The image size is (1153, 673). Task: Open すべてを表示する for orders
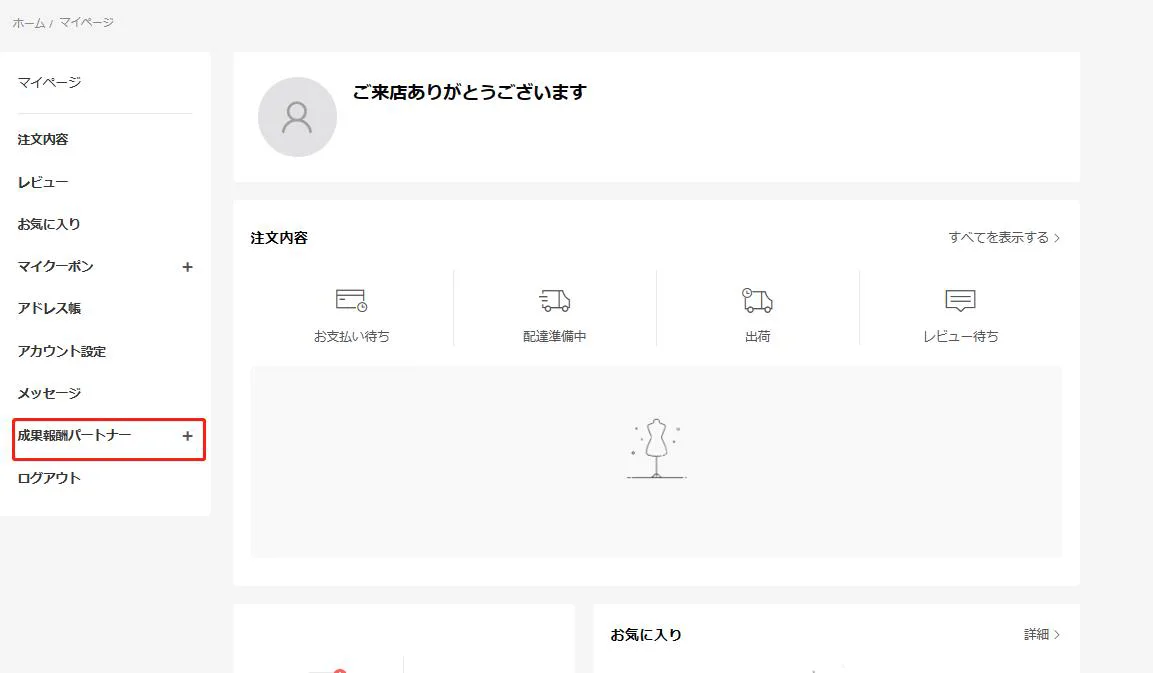1004,238
